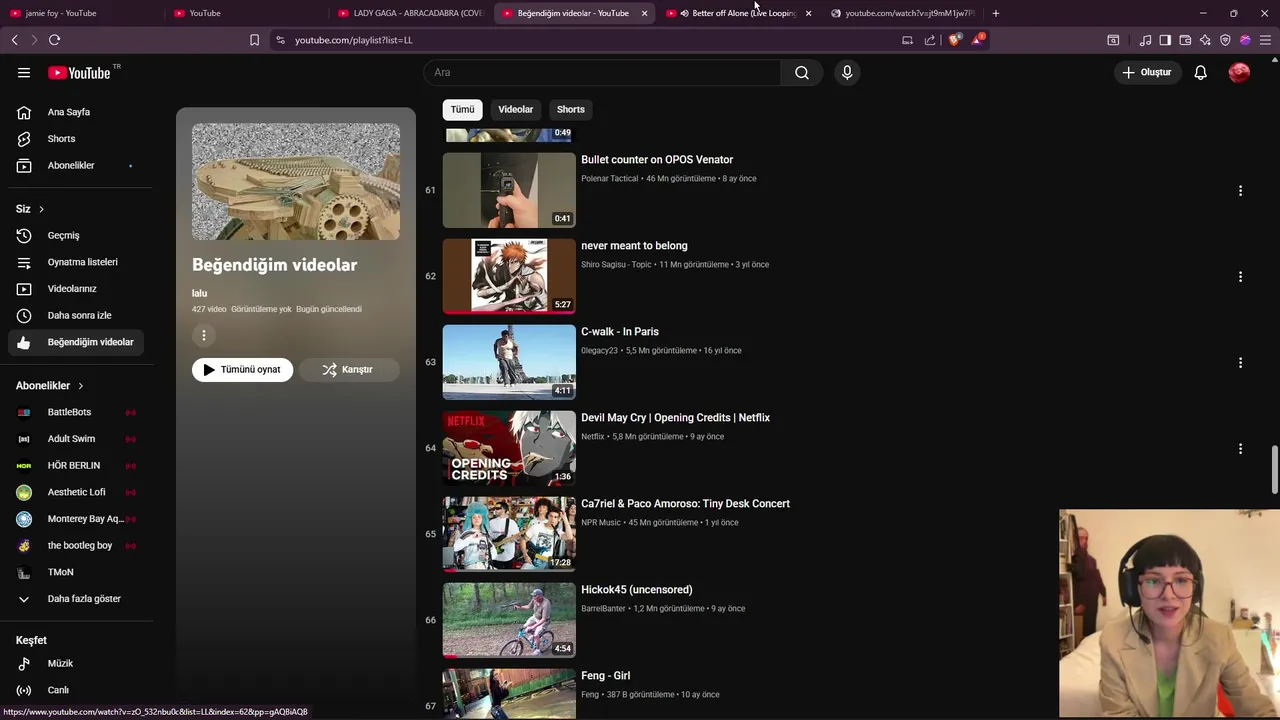Viewport: 1280px width, 720px height.
Task: Go to the YouTube logo home link
Action: pyautogui.click(x=79, y=72)
